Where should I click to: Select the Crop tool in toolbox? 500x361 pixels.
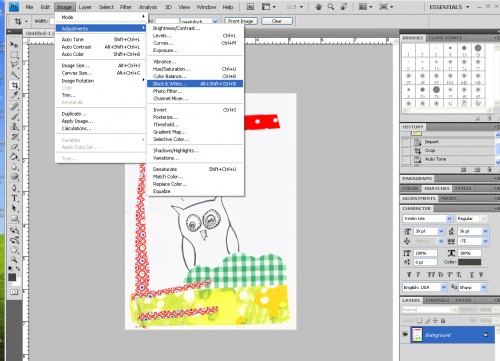(x=14, y=85)
